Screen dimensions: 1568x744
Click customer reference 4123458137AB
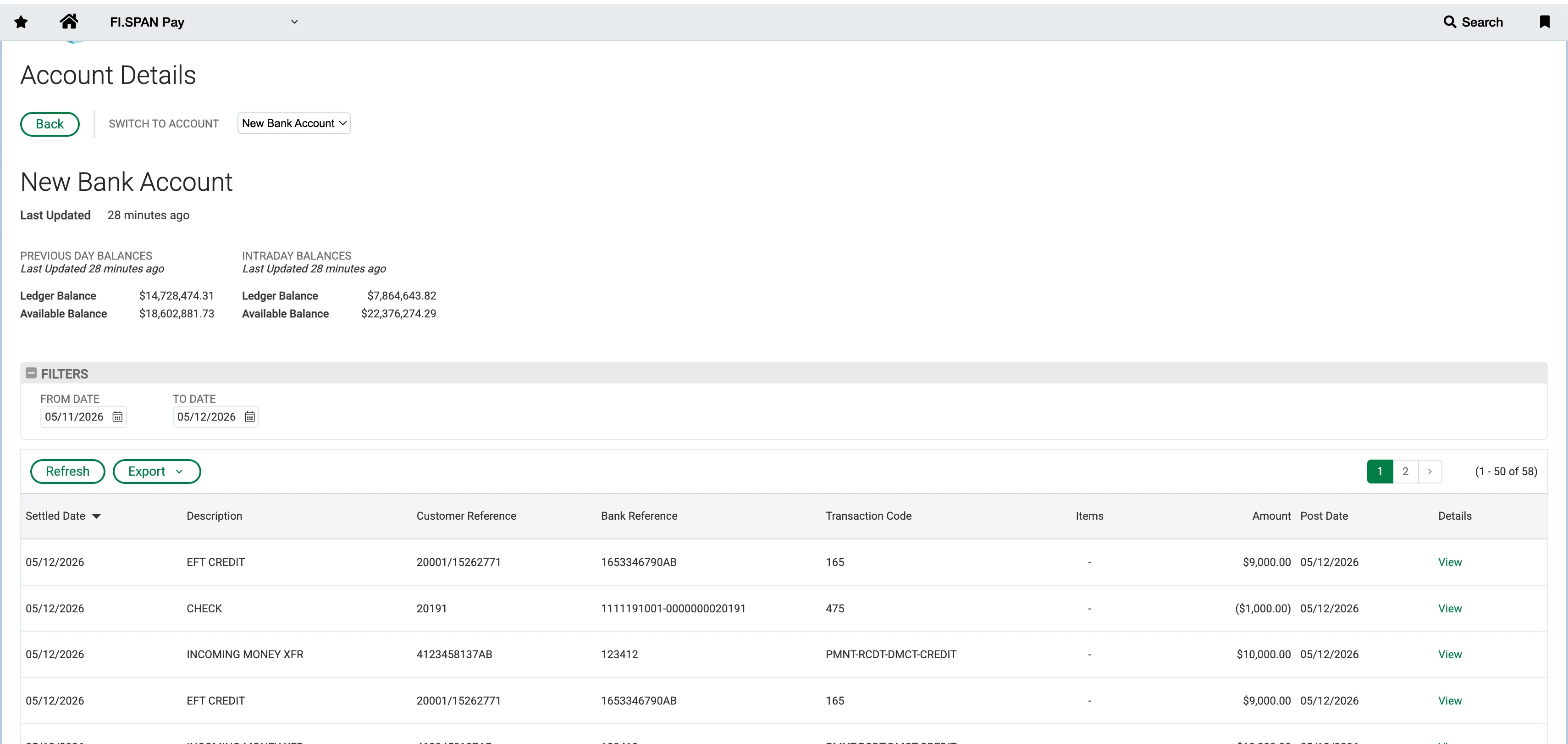[454, 655]
